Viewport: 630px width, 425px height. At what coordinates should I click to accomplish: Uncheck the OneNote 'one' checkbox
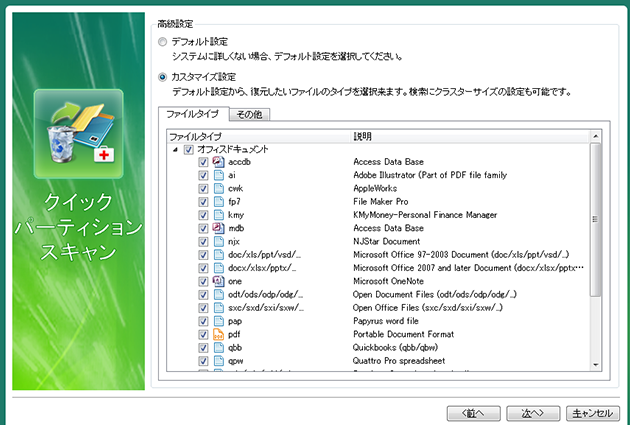[x=203, y=282]
